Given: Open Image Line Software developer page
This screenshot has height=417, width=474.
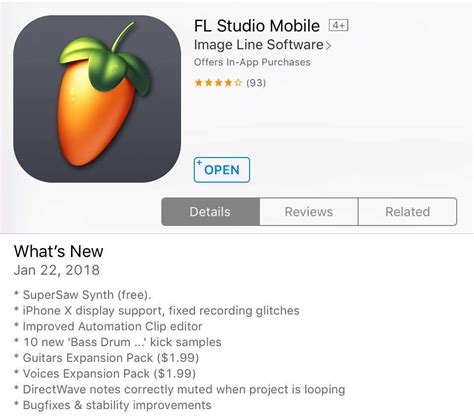Looking at the screenshot, I should 259,45.
